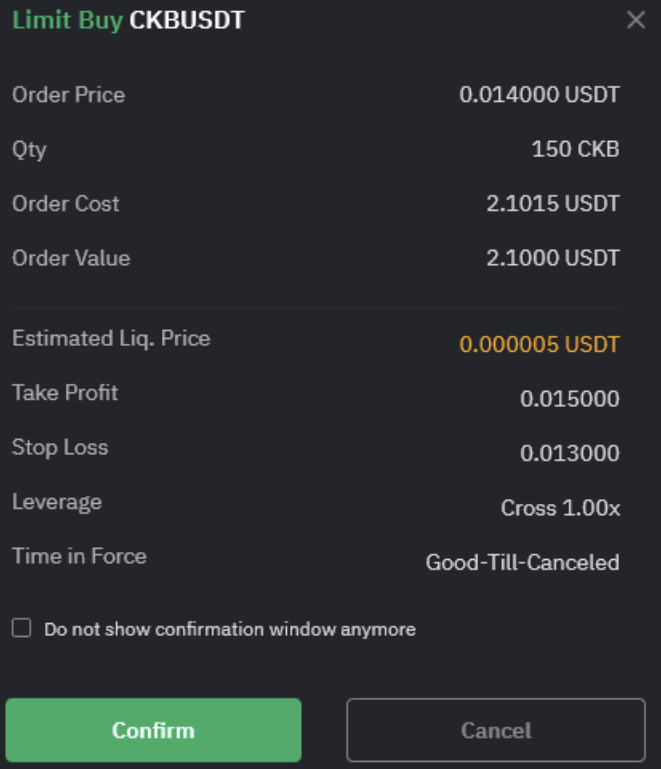
Task: Click the Take Profit value 0.015000
Action: coord(570,399)
